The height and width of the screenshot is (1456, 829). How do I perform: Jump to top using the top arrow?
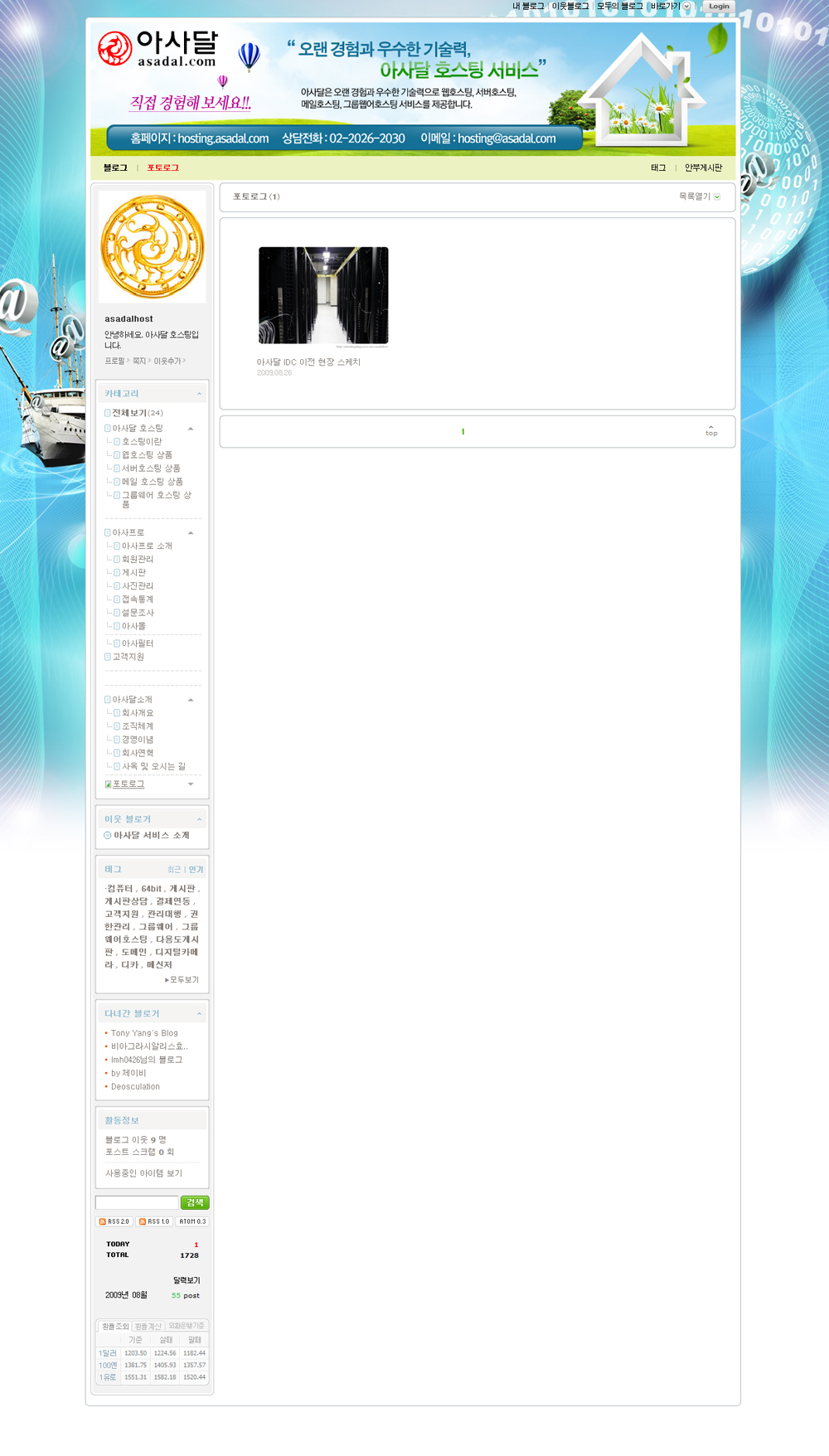tap(711, 430)
